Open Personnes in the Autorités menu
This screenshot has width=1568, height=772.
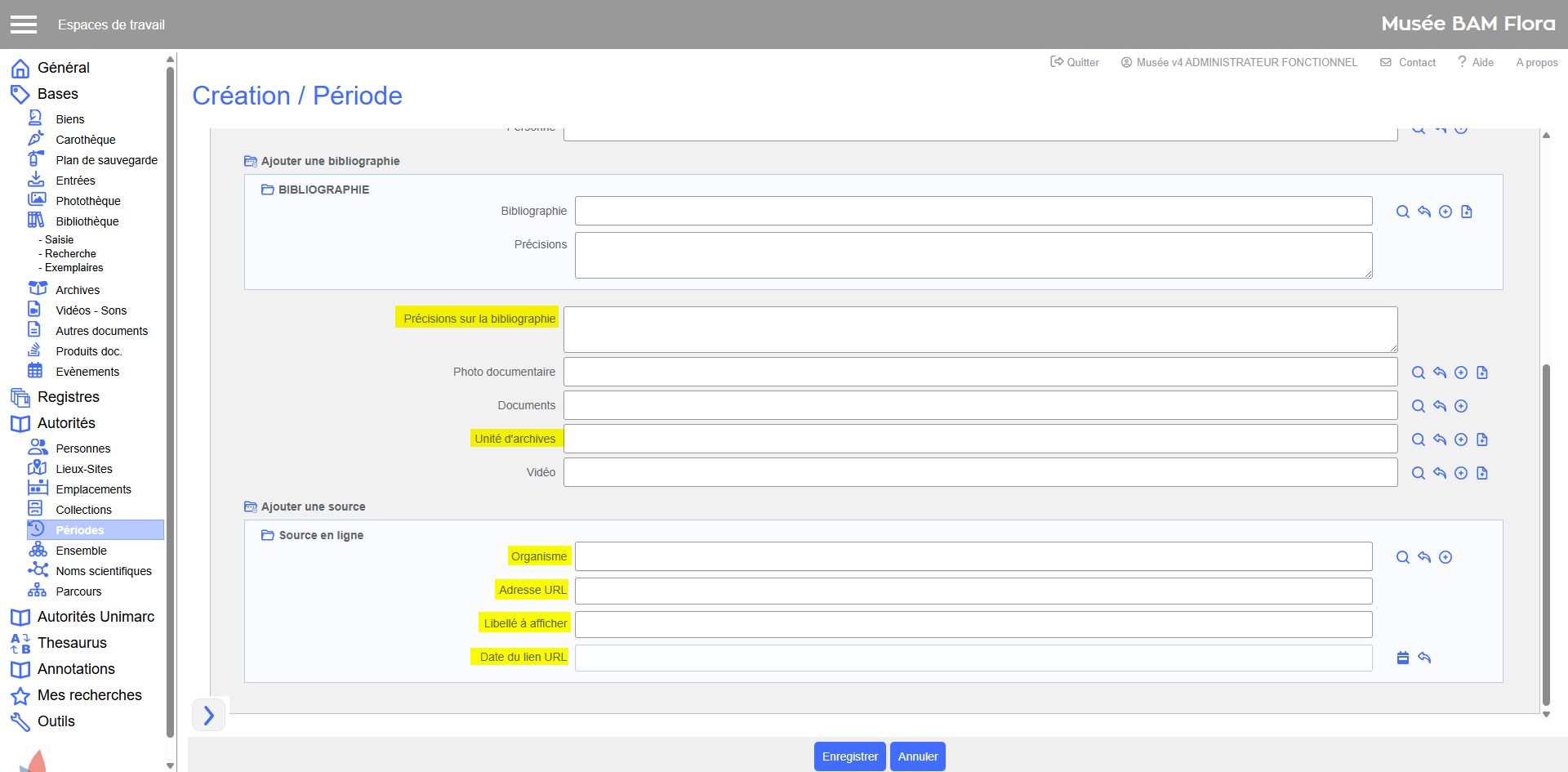tap(82, 448)
